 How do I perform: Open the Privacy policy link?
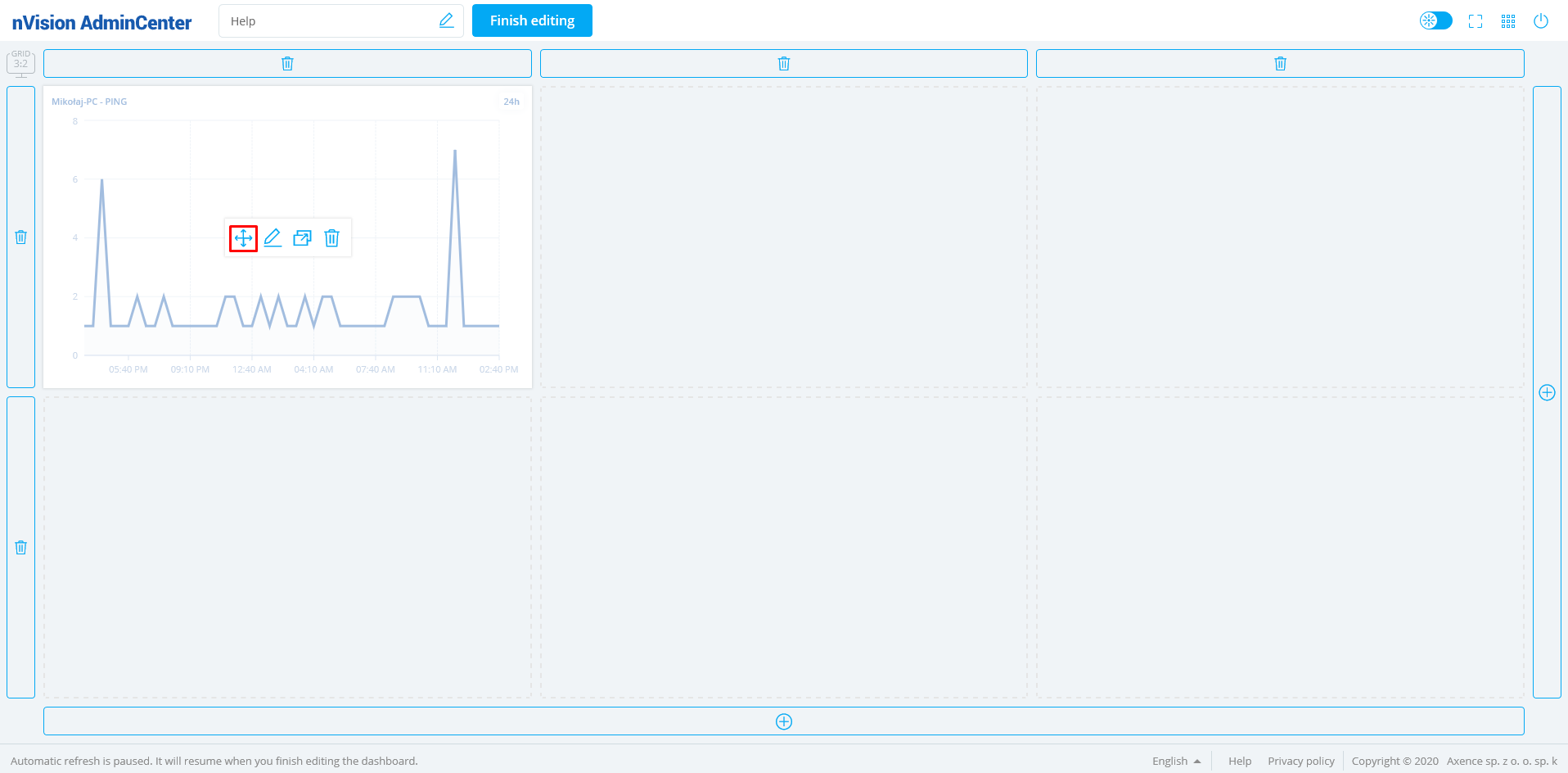pyautogui.click(x=1300, y=761)
